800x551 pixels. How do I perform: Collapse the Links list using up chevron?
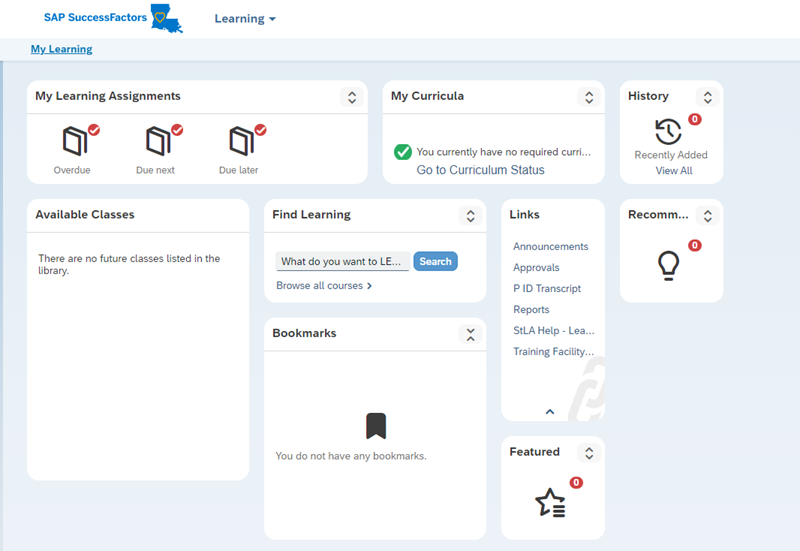tap(549, 411)
